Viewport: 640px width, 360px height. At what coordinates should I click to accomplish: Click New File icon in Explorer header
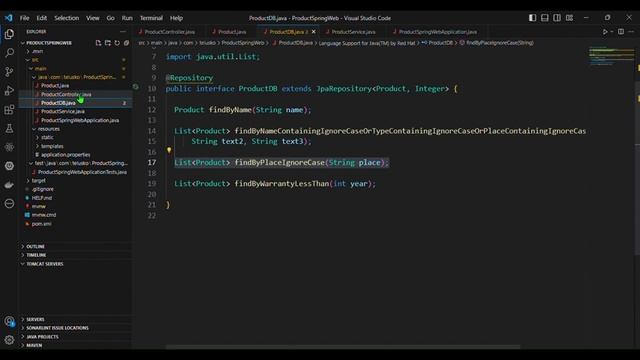(x=98, y=43)
